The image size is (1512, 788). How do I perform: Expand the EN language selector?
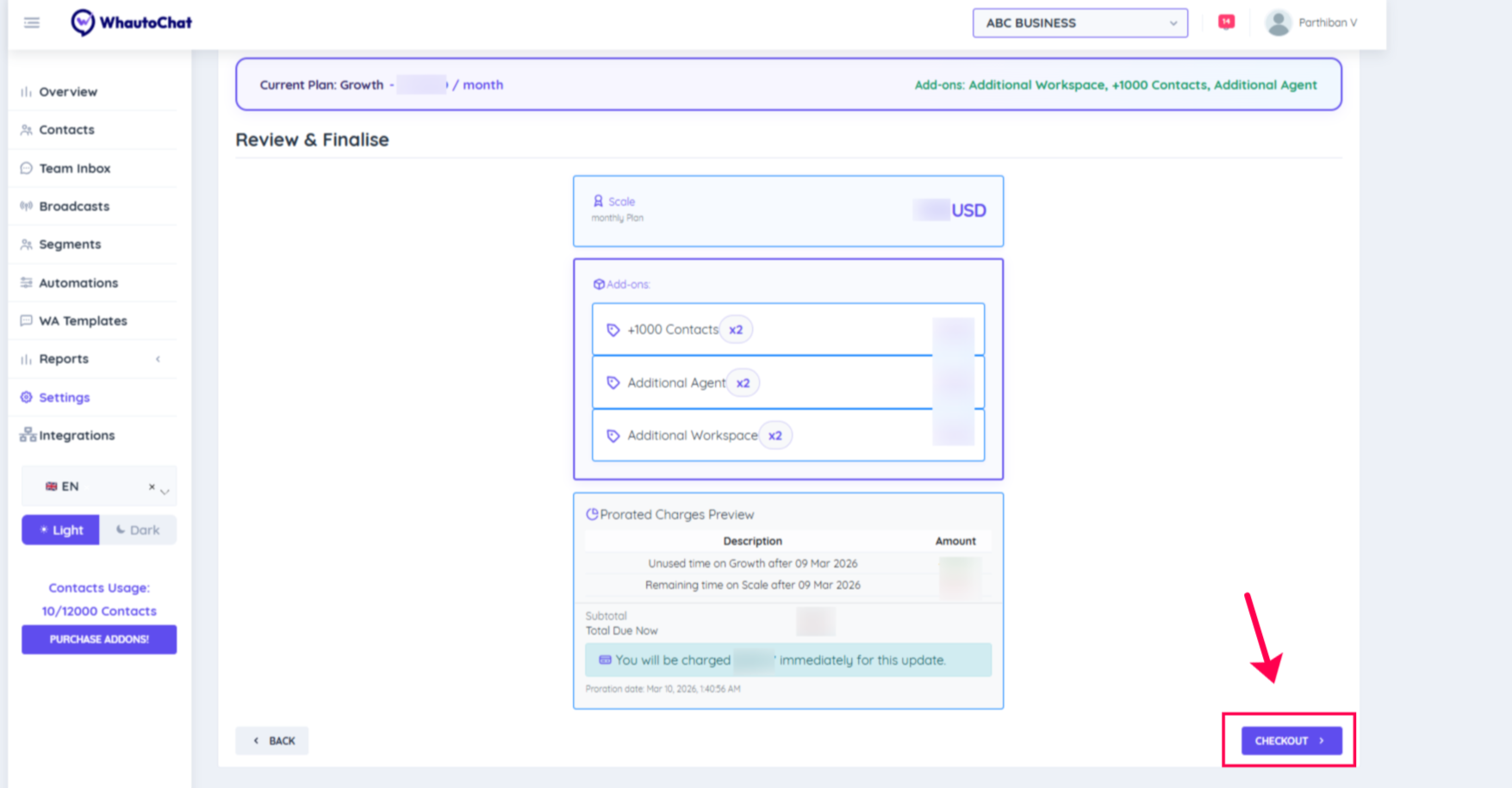[165, 490]
